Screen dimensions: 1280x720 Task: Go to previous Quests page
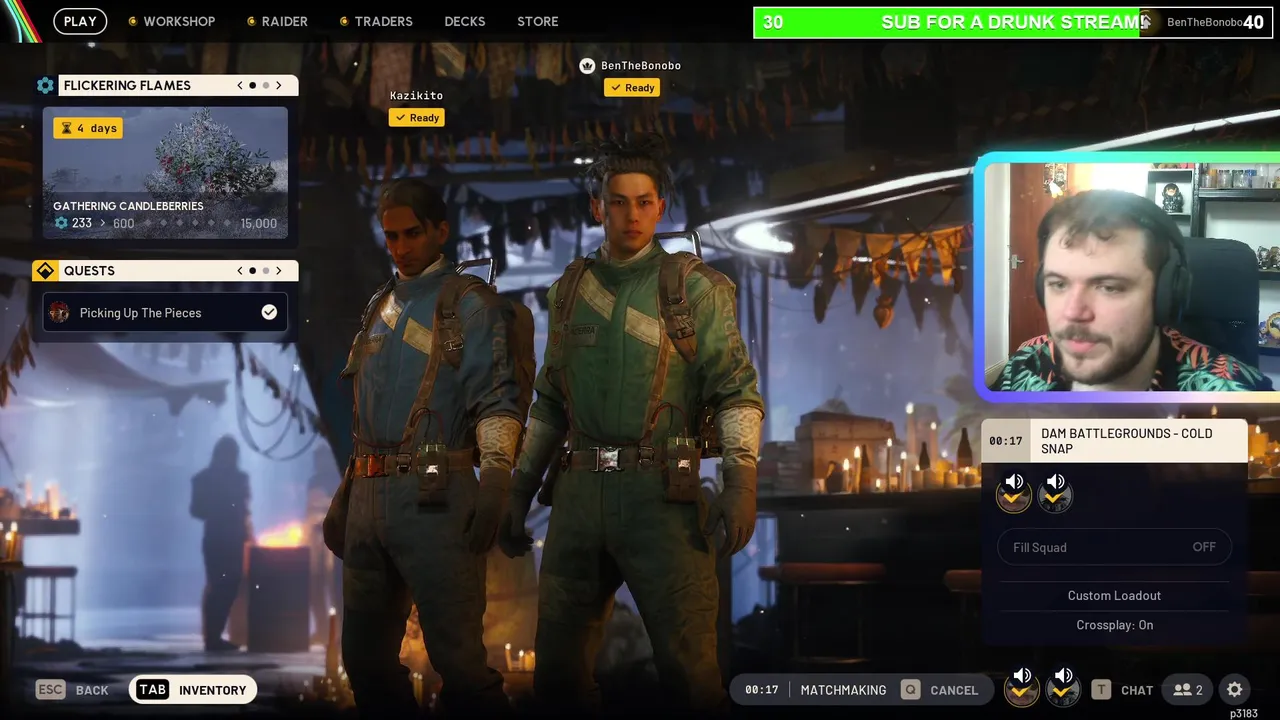coord(240,271)
